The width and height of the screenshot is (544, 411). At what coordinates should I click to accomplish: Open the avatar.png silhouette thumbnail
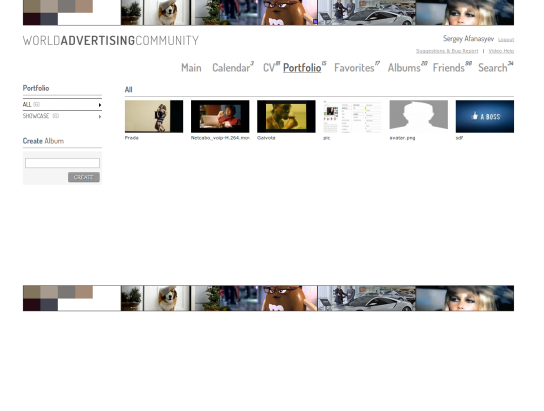pyautogui.click(x=418, y=116)
